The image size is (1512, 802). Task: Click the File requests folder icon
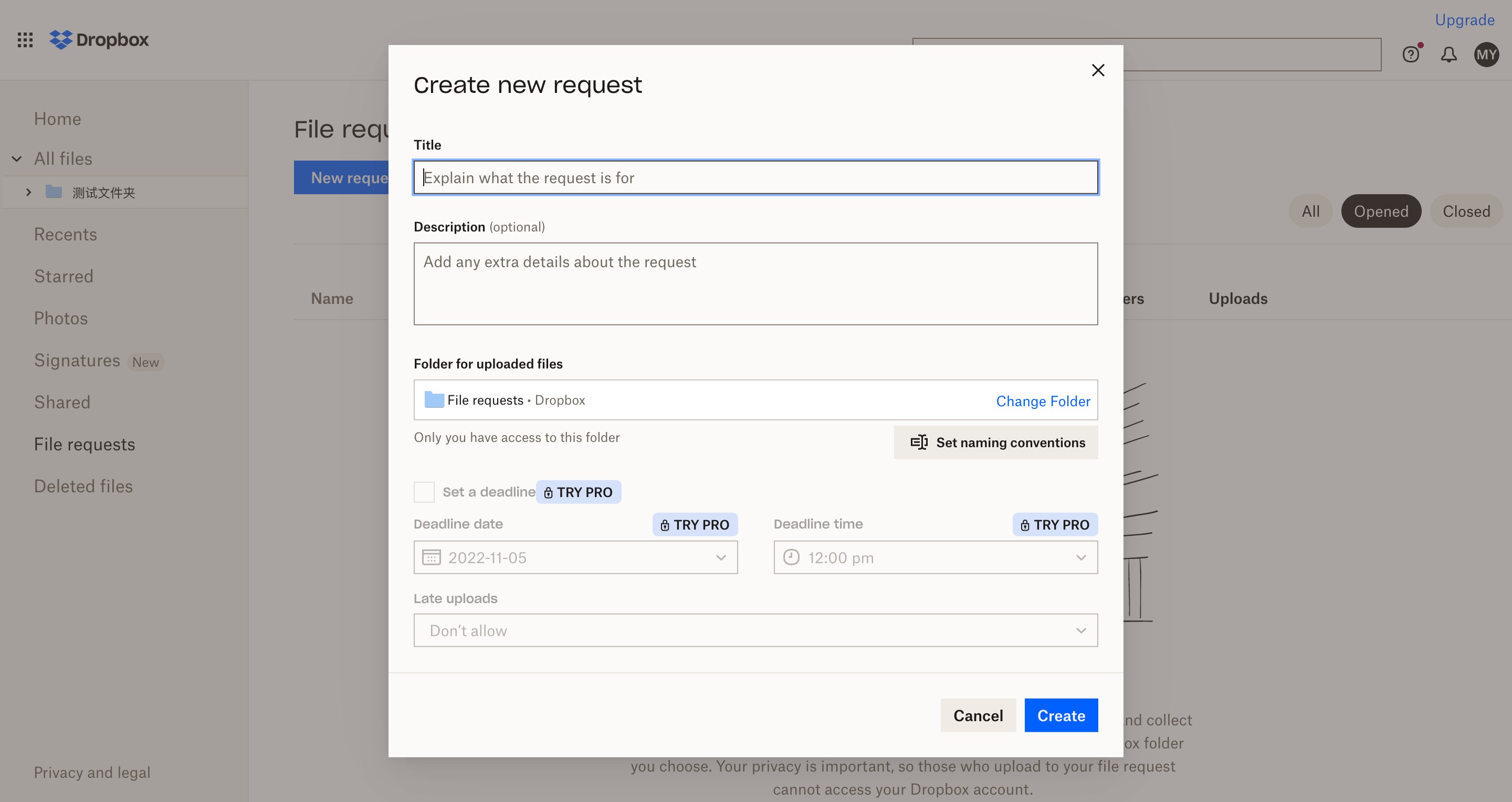coord(434,399)
